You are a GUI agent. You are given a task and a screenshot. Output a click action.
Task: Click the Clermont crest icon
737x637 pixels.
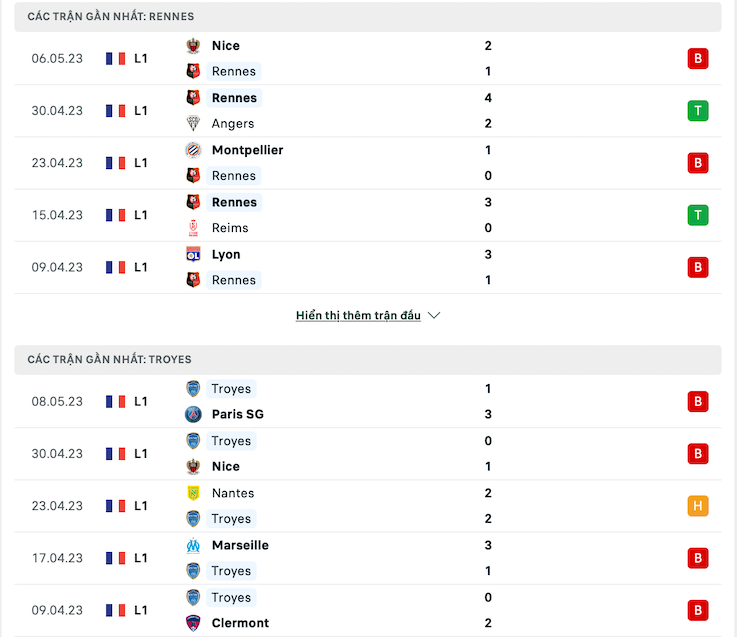(193, 623)
